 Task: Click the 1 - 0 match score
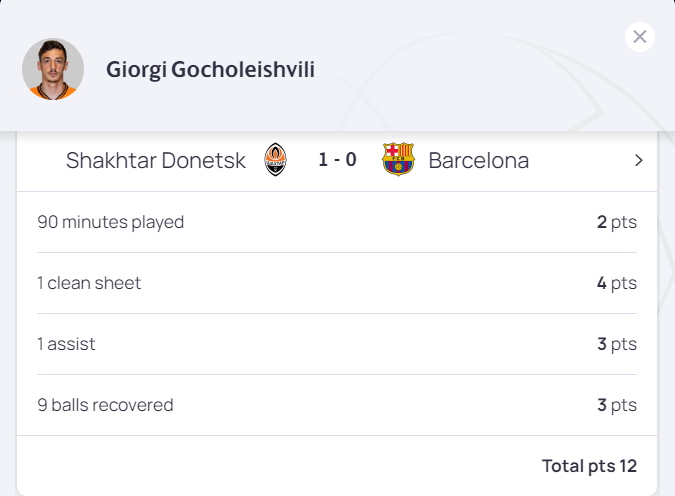coord(337,160)
